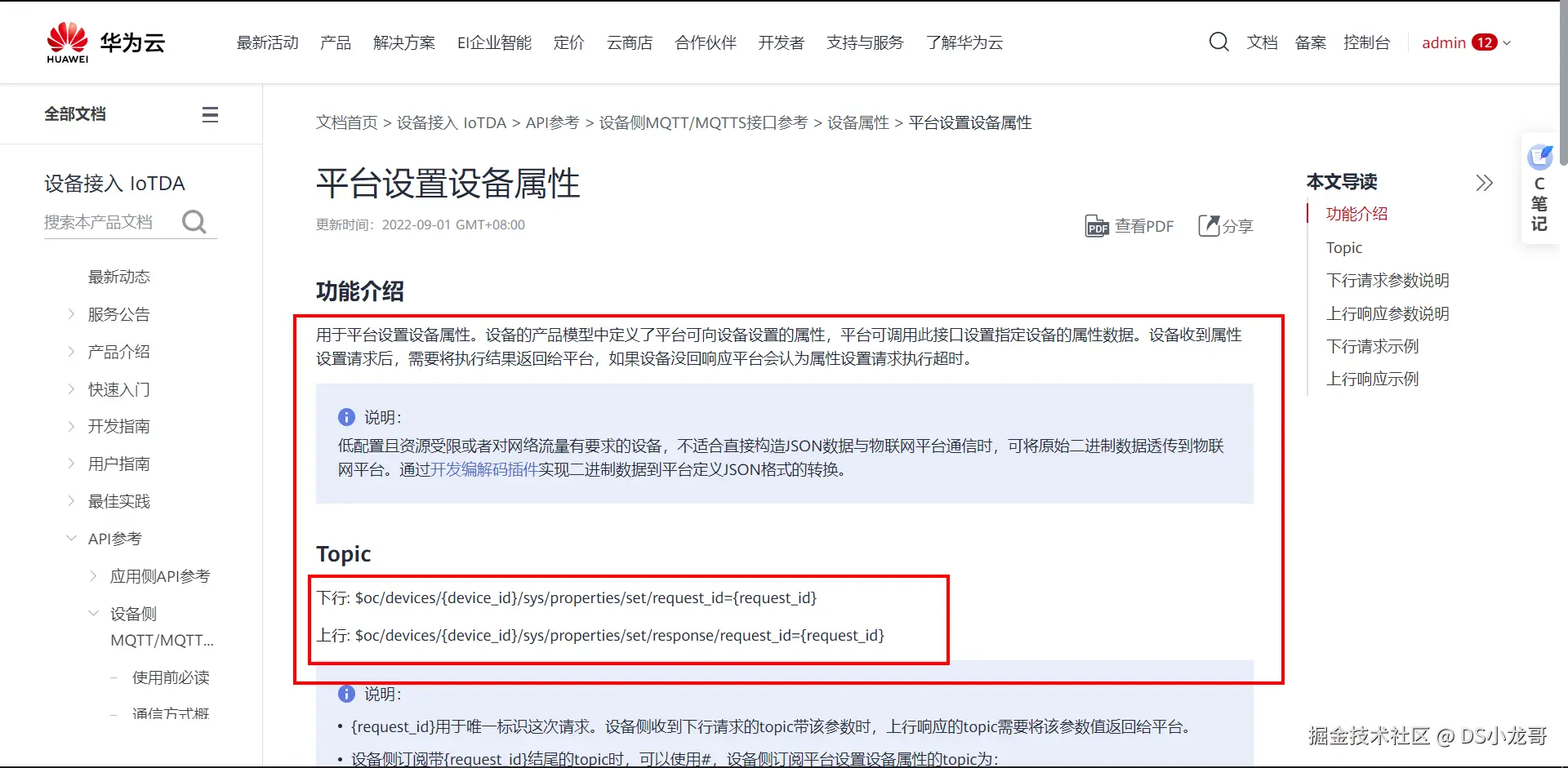
Task: Click the 平台设置设备属性 page title
Action: coord(448,184)
